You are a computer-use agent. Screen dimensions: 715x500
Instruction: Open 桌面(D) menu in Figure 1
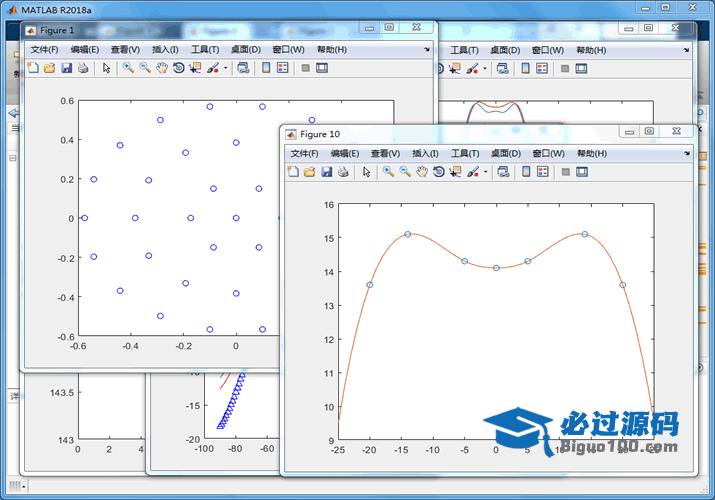coord(246,49)
